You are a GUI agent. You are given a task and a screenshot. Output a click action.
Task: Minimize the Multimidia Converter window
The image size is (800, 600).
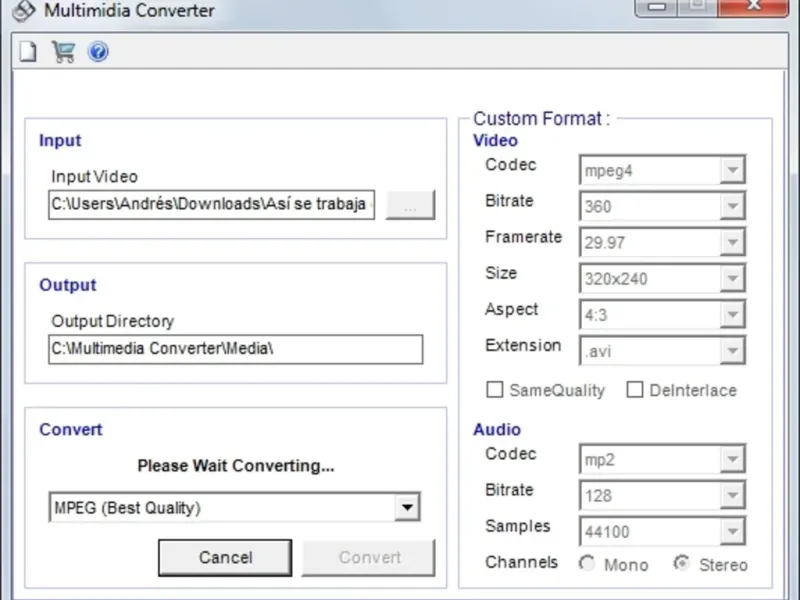click(x=656, y=7)
